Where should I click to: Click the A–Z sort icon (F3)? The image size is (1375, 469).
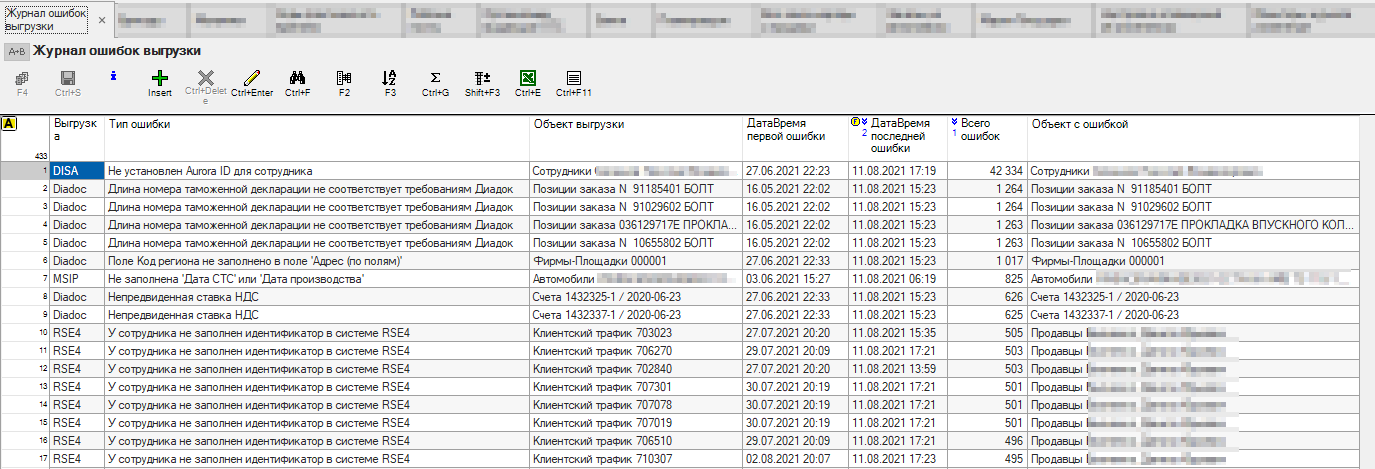point(390,78)
